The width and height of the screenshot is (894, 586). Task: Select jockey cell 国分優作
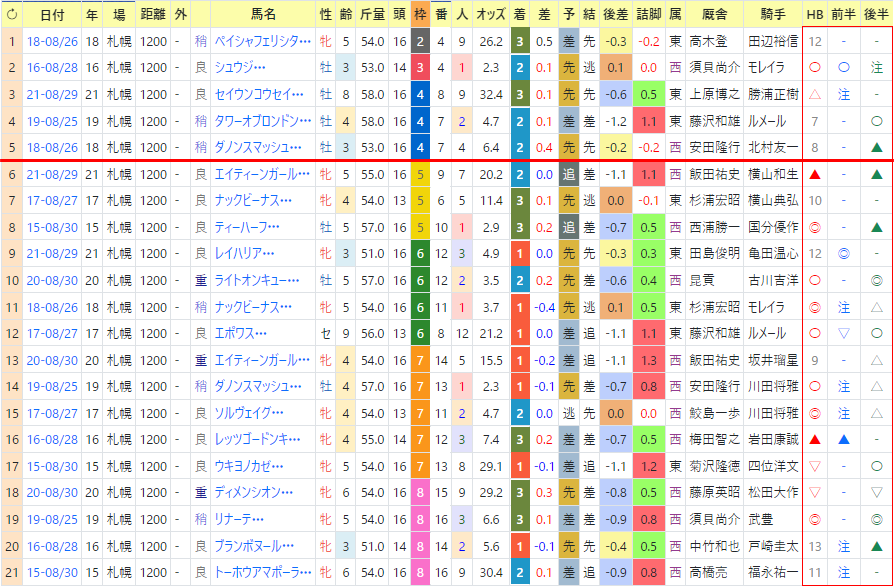click(773, 227)
